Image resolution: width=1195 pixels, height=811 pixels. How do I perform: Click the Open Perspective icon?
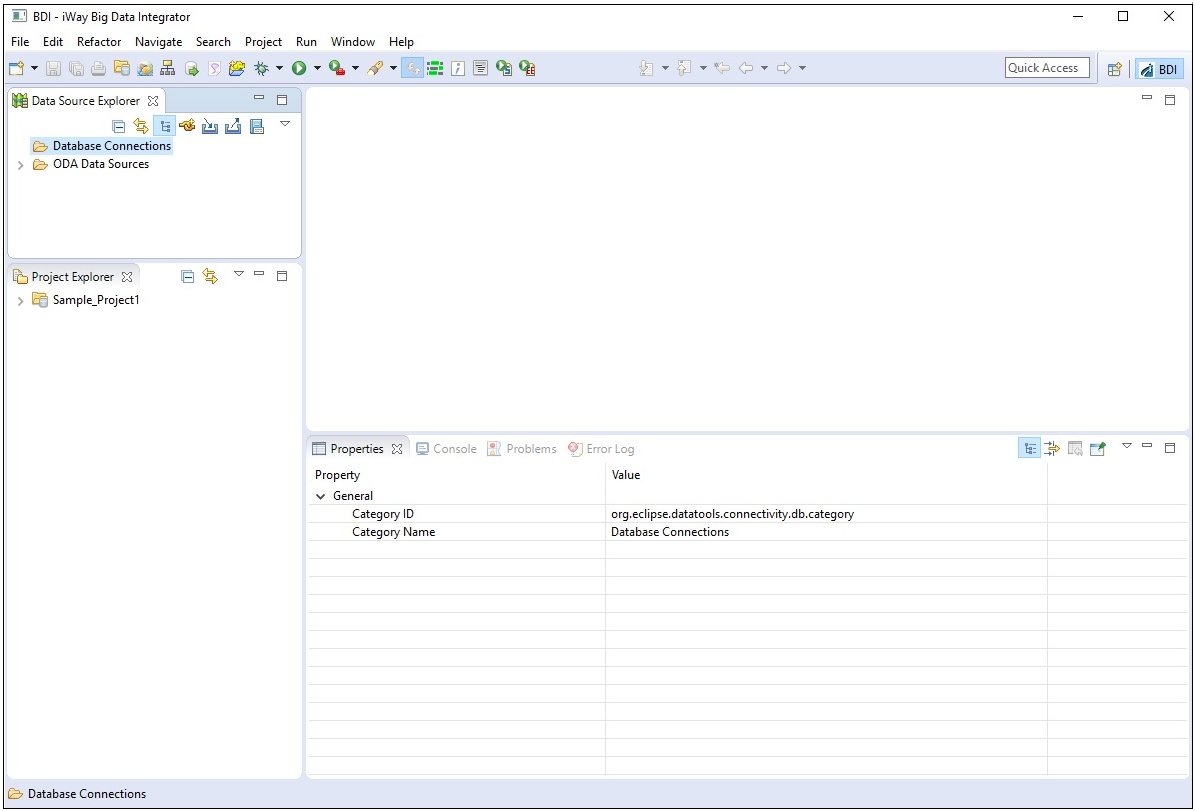tap(1115, 69)
